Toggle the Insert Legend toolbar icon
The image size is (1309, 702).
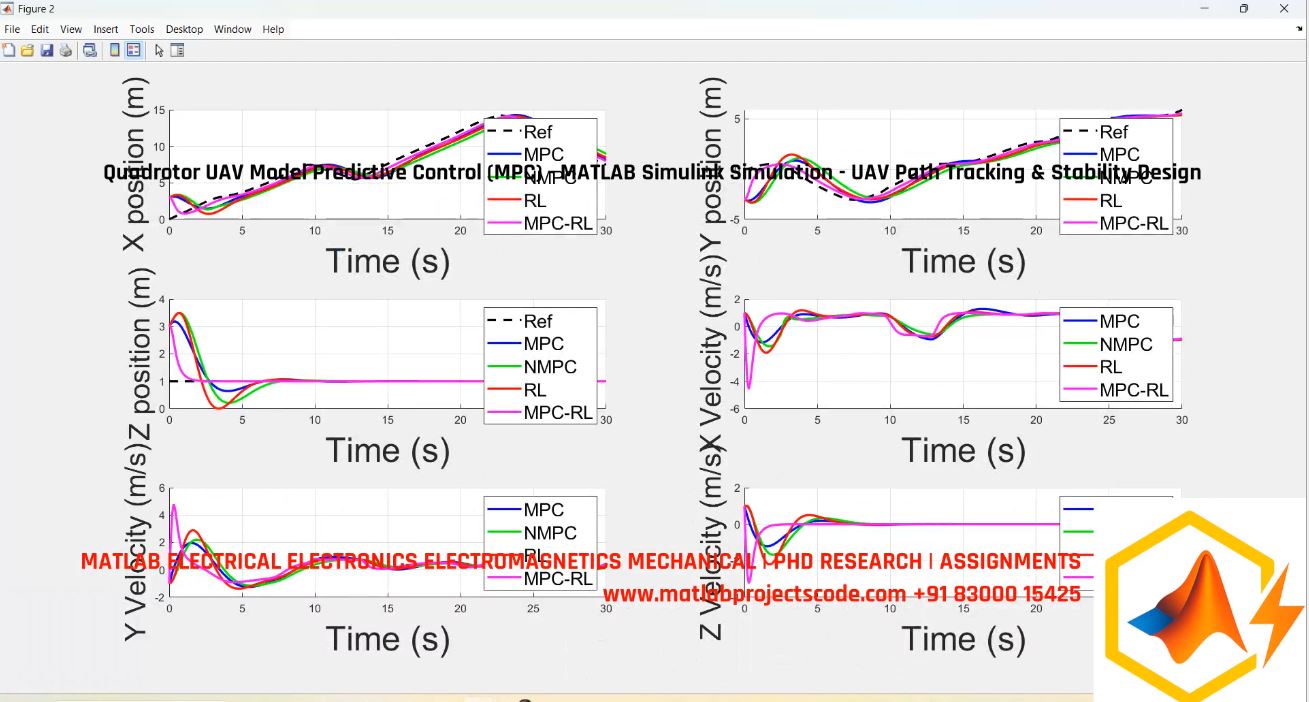[x=133, y=50]
